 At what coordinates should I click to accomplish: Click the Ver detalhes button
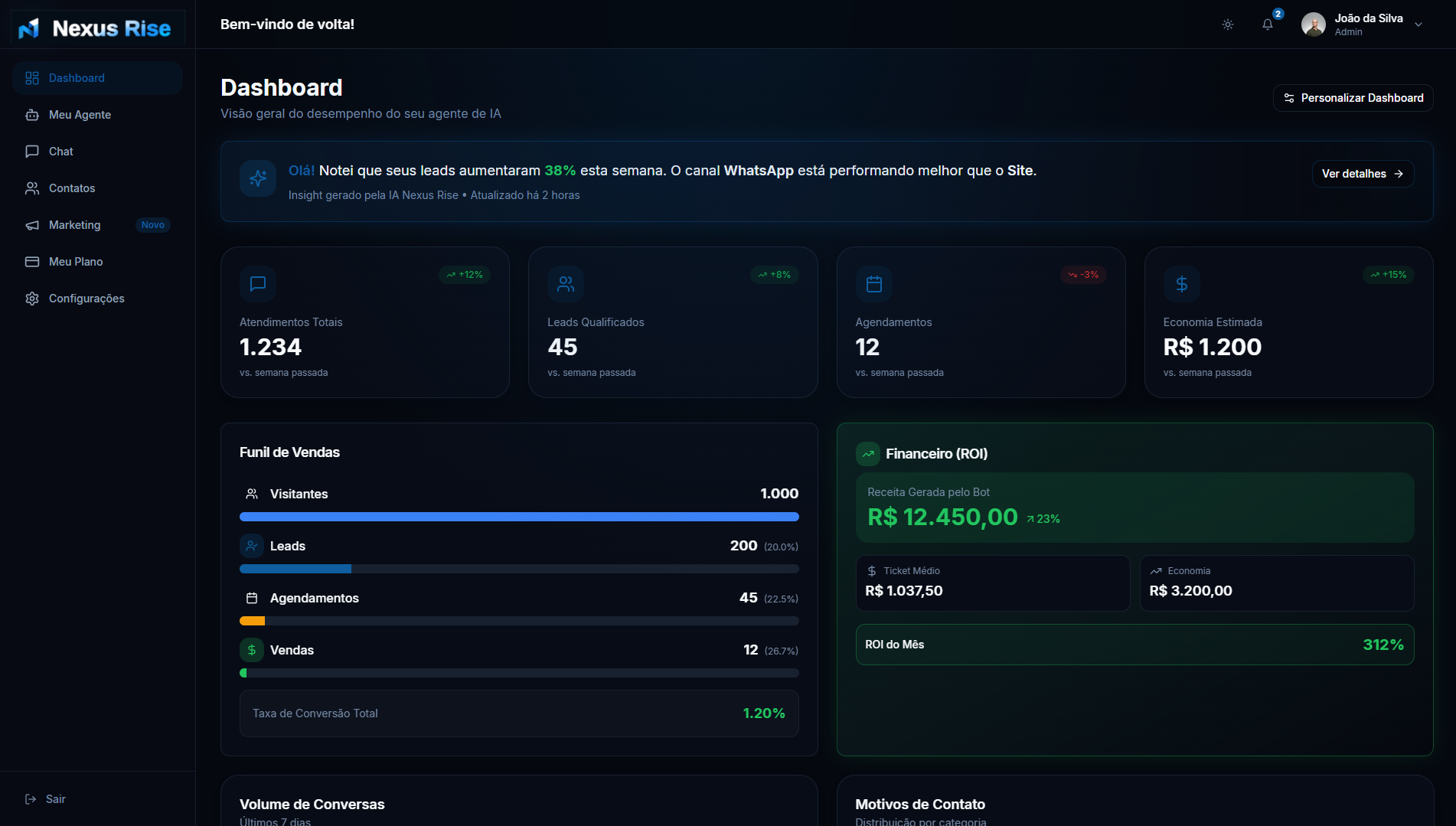coord(1362,174)
